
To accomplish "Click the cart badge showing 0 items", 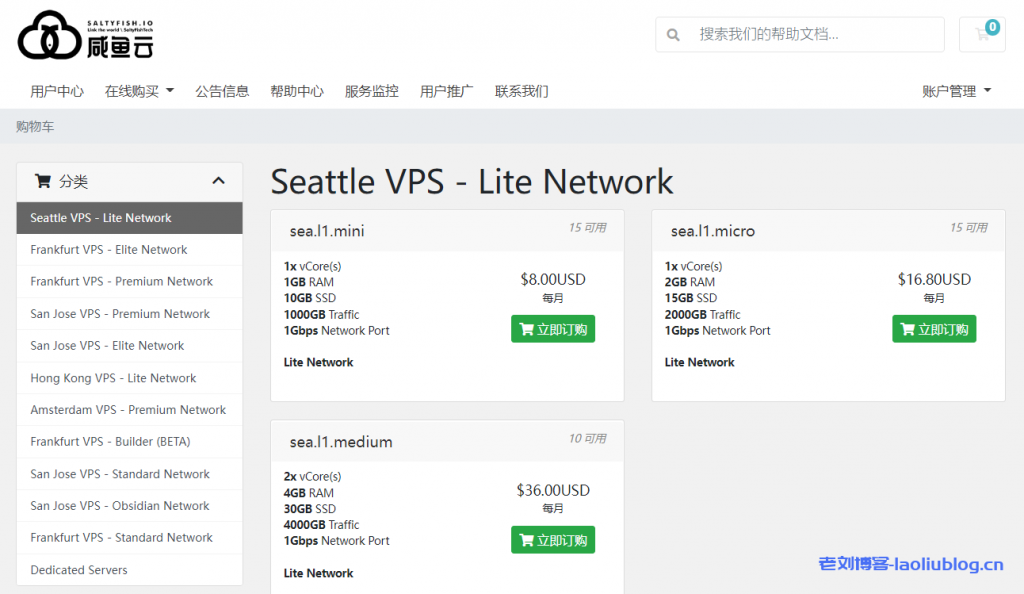I will coord(991,24).
